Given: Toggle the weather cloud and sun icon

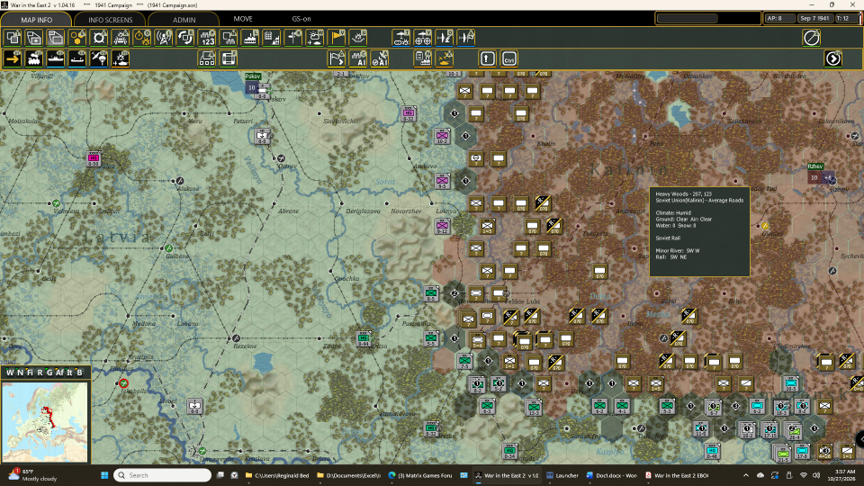Looking at the screenshot, I should (x=315, y=38).
